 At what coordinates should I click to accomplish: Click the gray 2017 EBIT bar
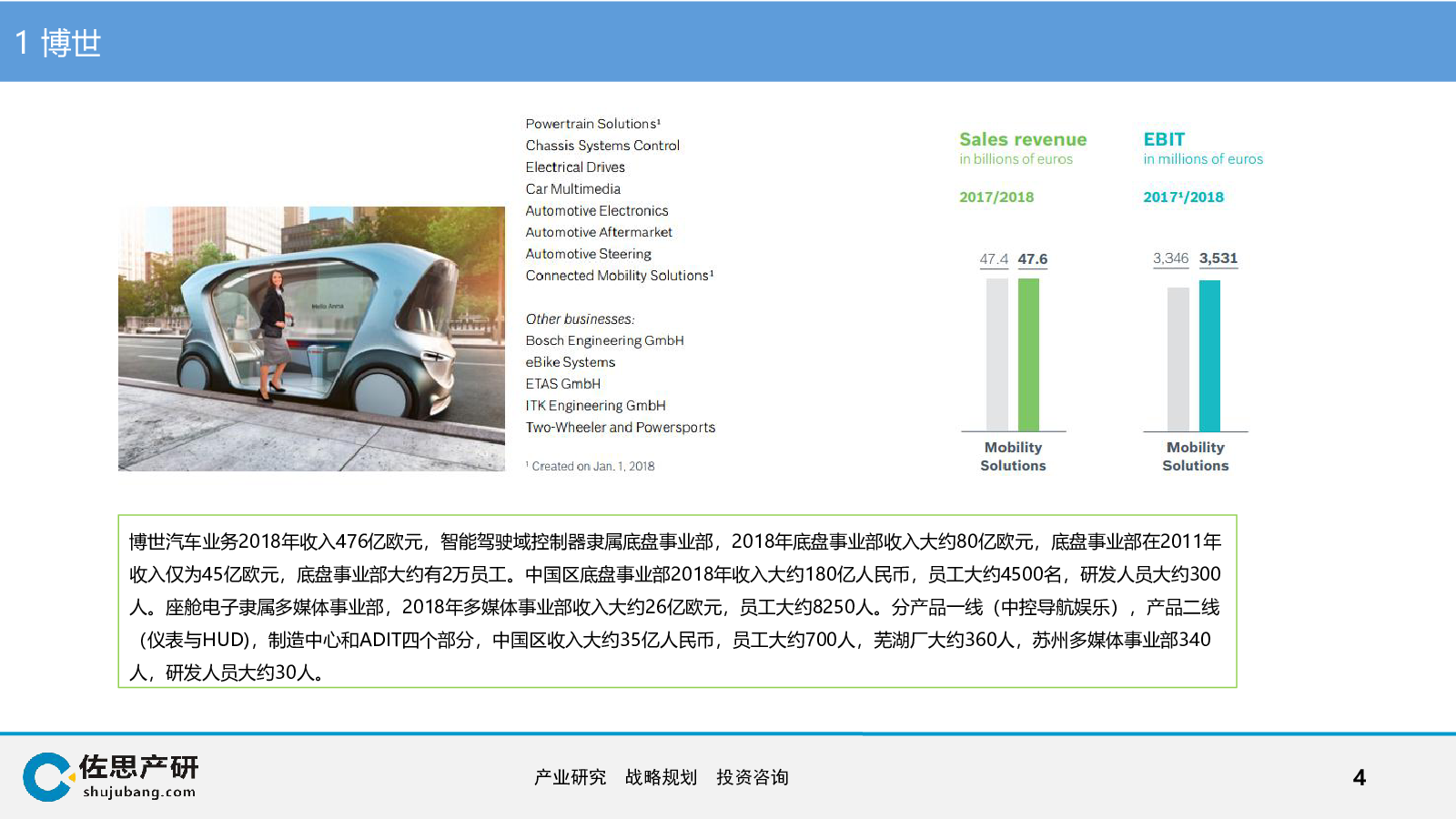point(1178,359)
